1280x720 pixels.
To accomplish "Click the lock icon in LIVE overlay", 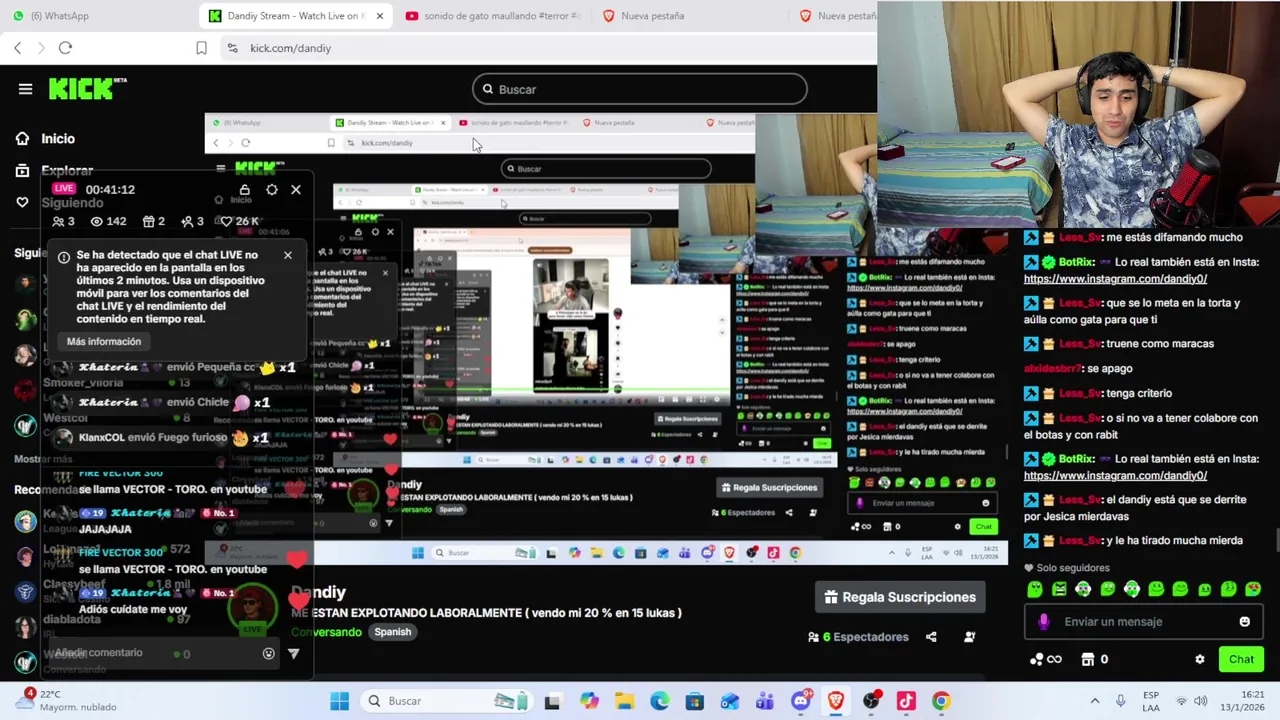I will coord(244,189).
